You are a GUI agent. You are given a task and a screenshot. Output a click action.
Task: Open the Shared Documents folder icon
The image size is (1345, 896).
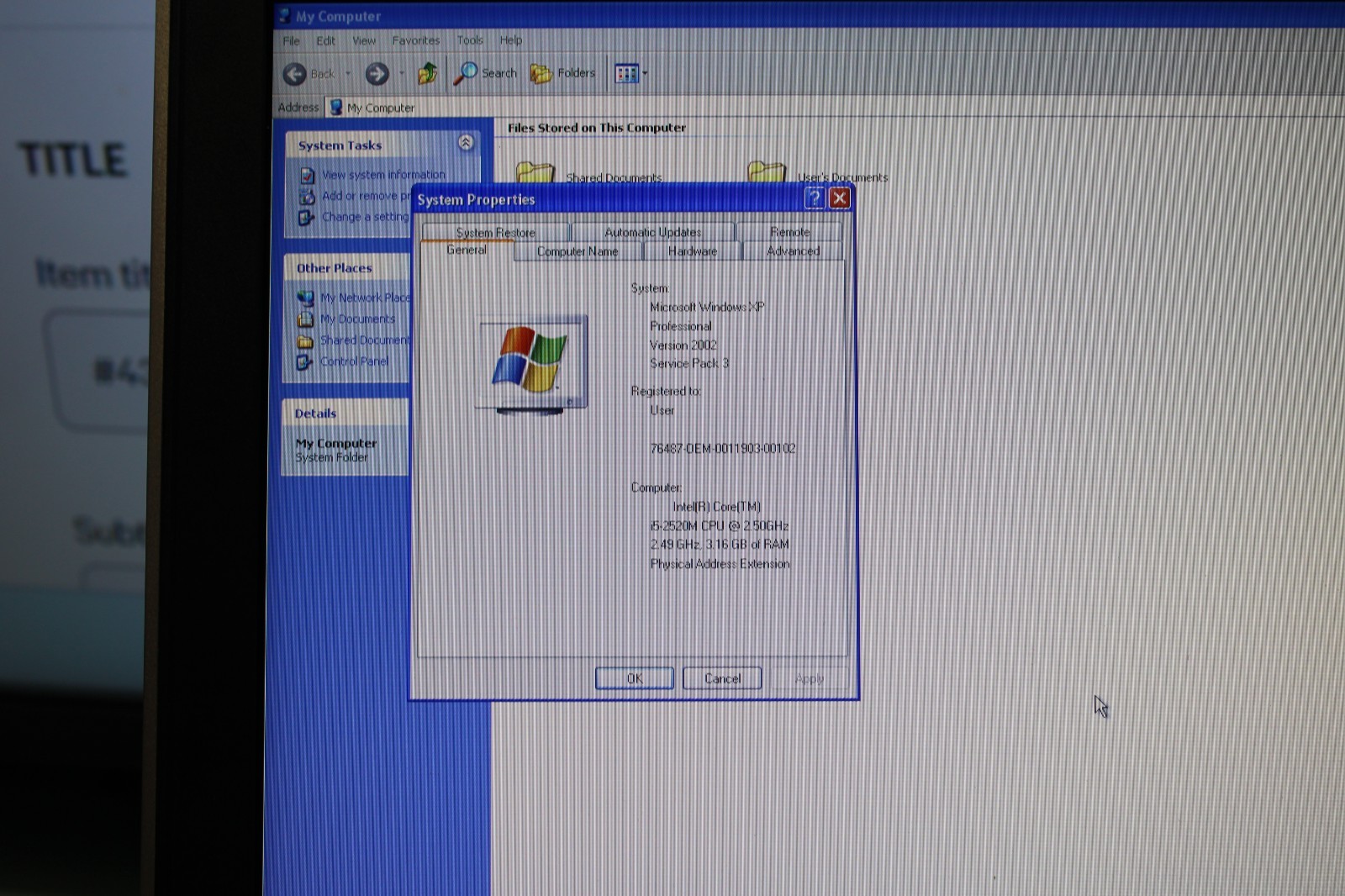point(535,172)
